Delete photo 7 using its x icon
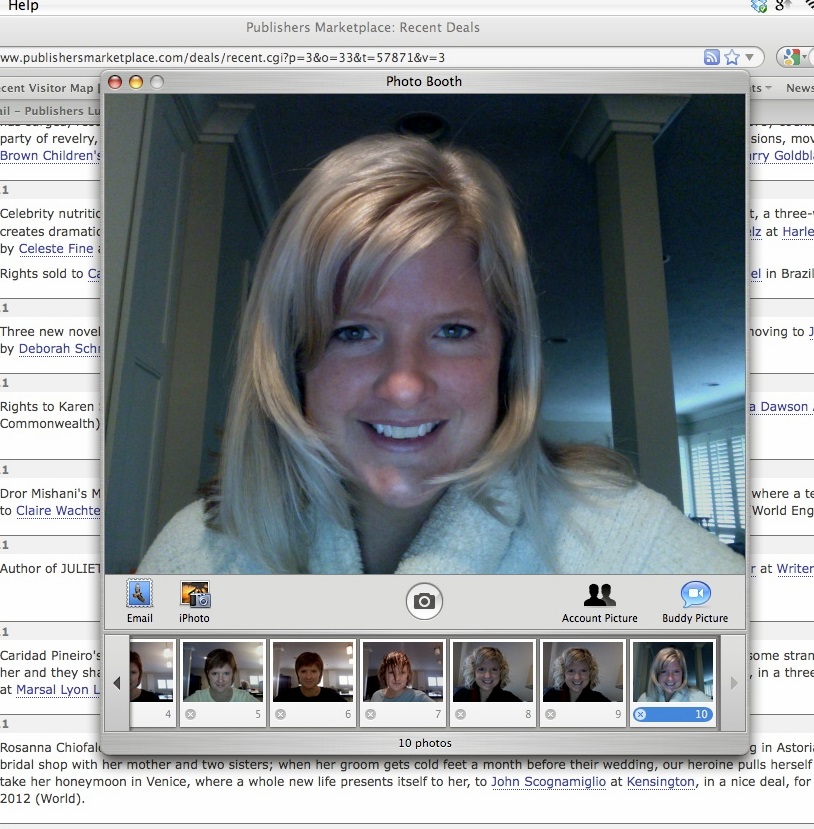The image size is (814, 829). pyautogui.click(x=371, y=714)
